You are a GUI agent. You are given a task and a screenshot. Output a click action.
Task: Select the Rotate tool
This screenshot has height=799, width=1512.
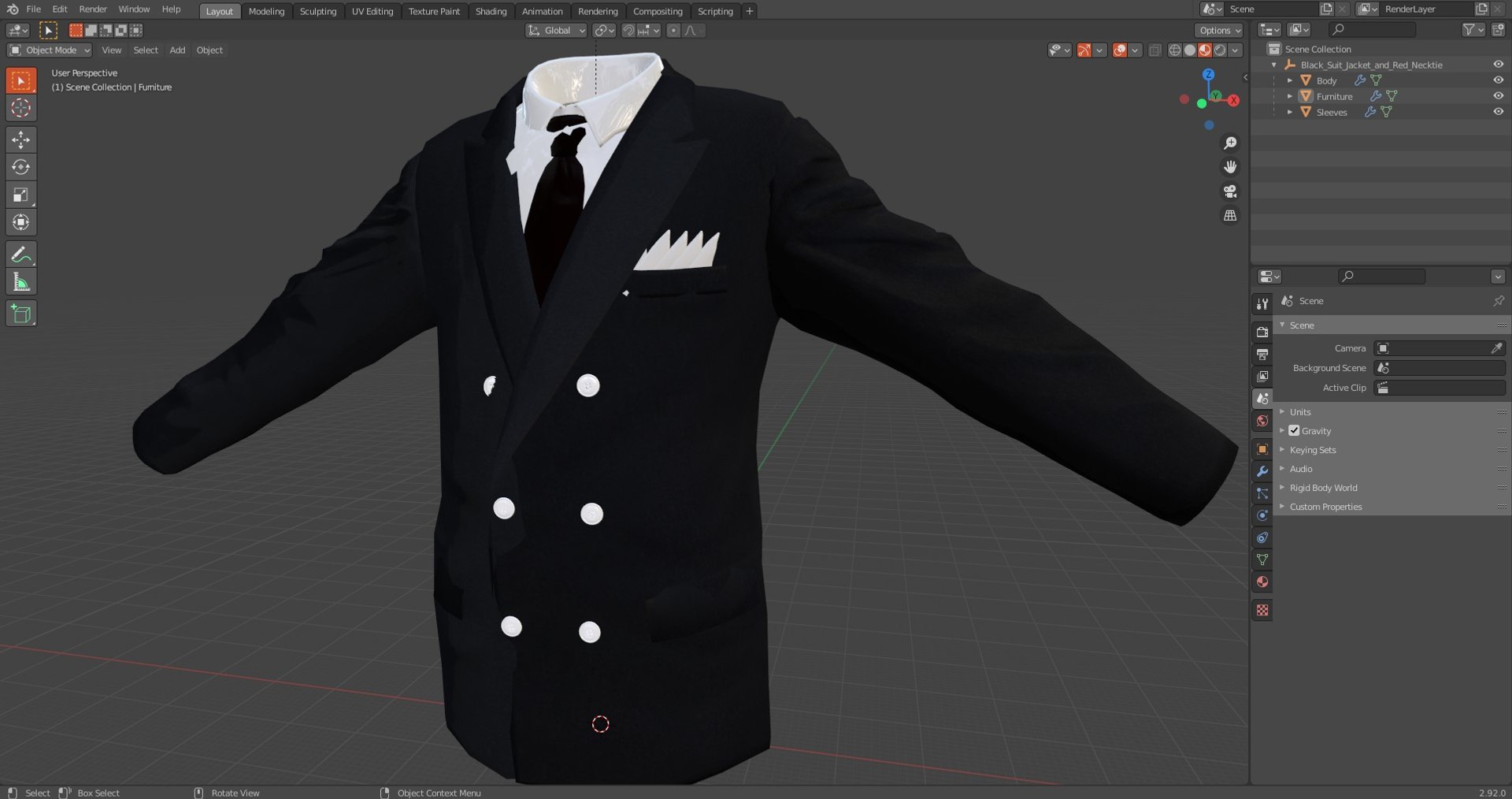pos(21,167)
